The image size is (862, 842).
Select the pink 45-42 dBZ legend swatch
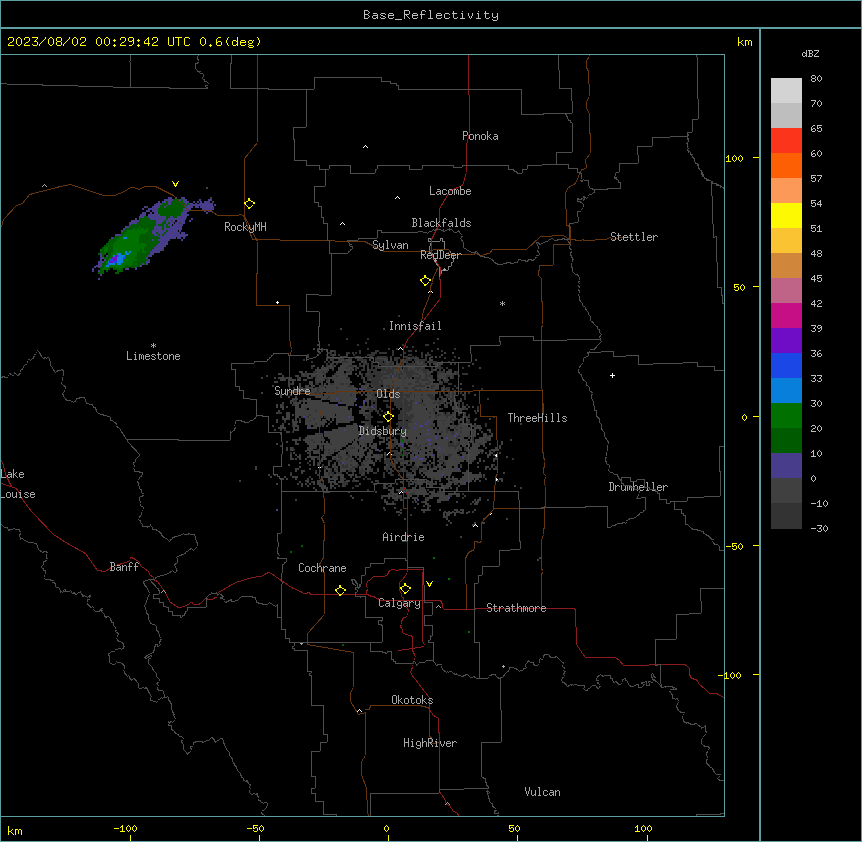pos(786,291)
